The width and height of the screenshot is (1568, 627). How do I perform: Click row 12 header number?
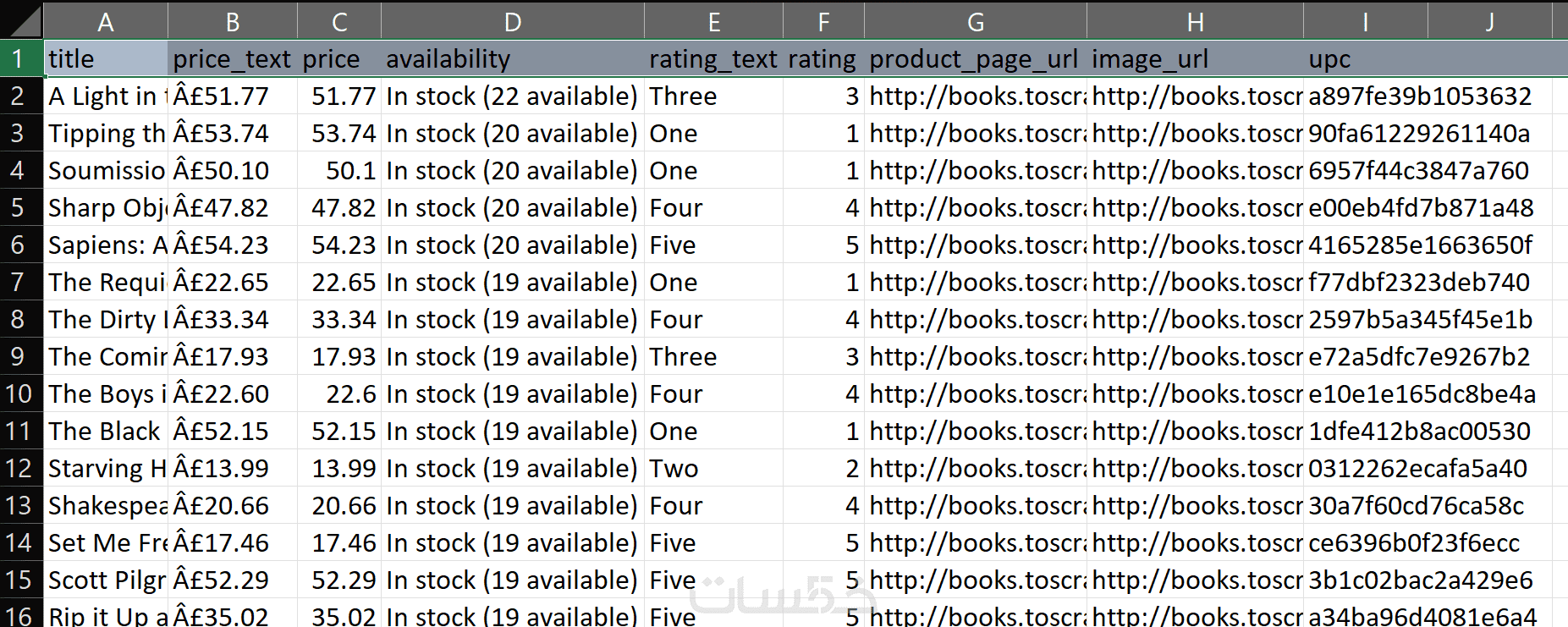[x=18, y=469]
